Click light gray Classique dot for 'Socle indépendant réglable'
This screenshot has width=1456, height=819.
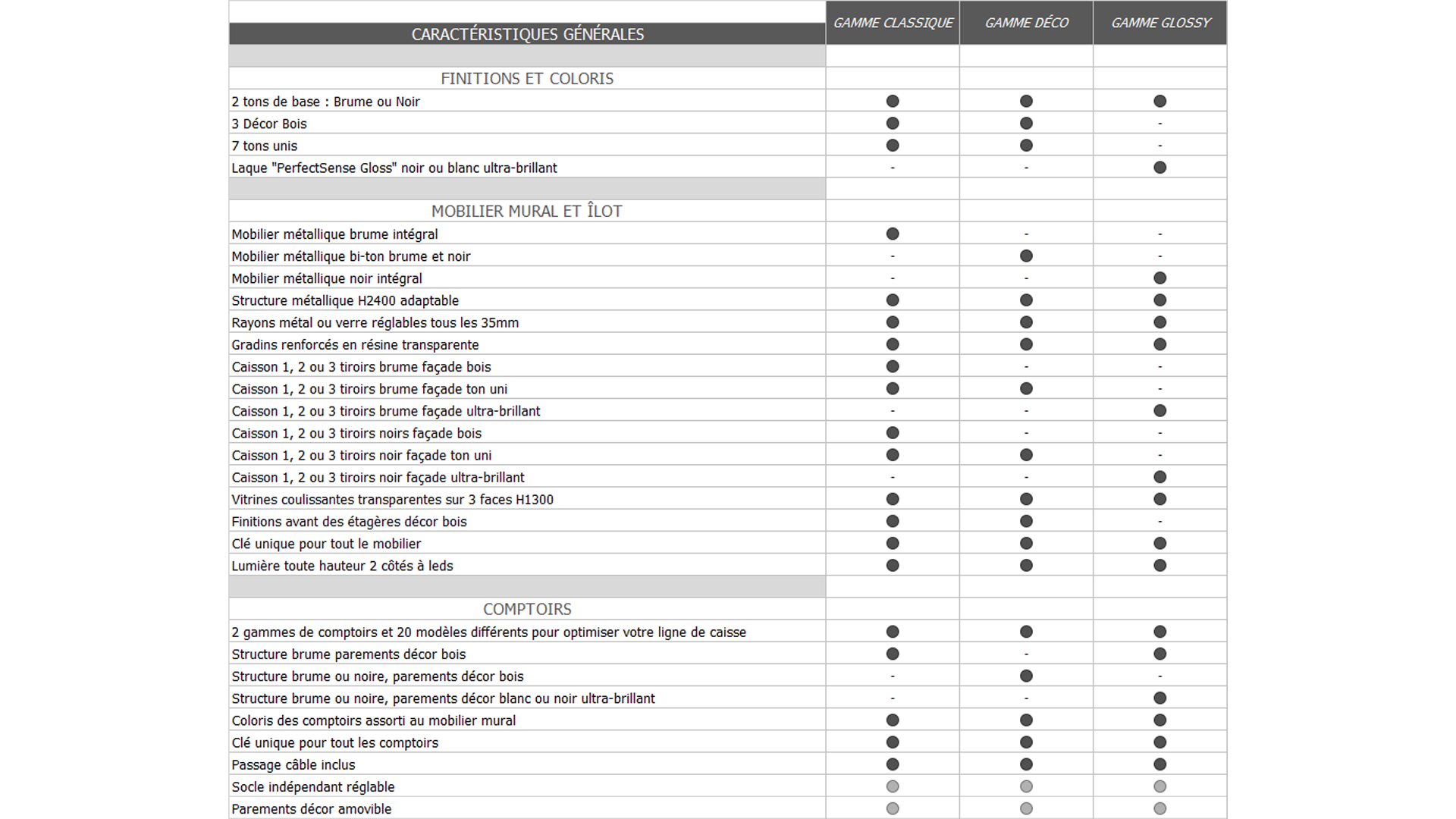(893, 786)
